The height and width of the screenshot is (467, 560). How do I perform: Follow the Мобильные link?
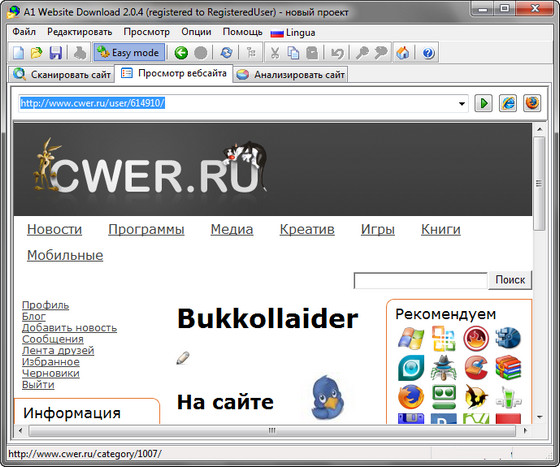click(x=65, y=256)
